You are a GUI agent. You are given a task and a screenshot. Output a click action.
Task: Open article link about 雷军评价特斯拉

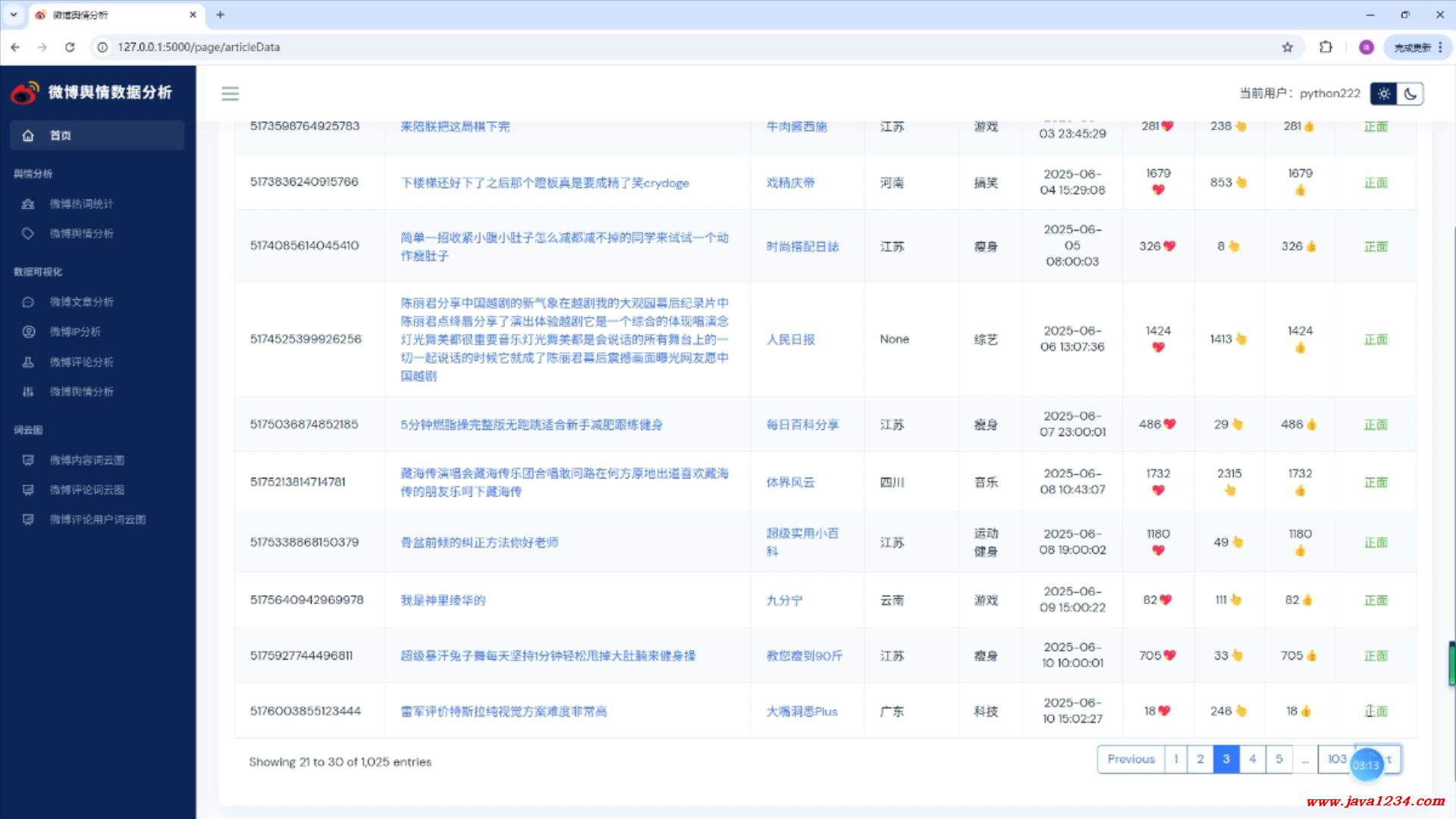(x=504, y=711)
